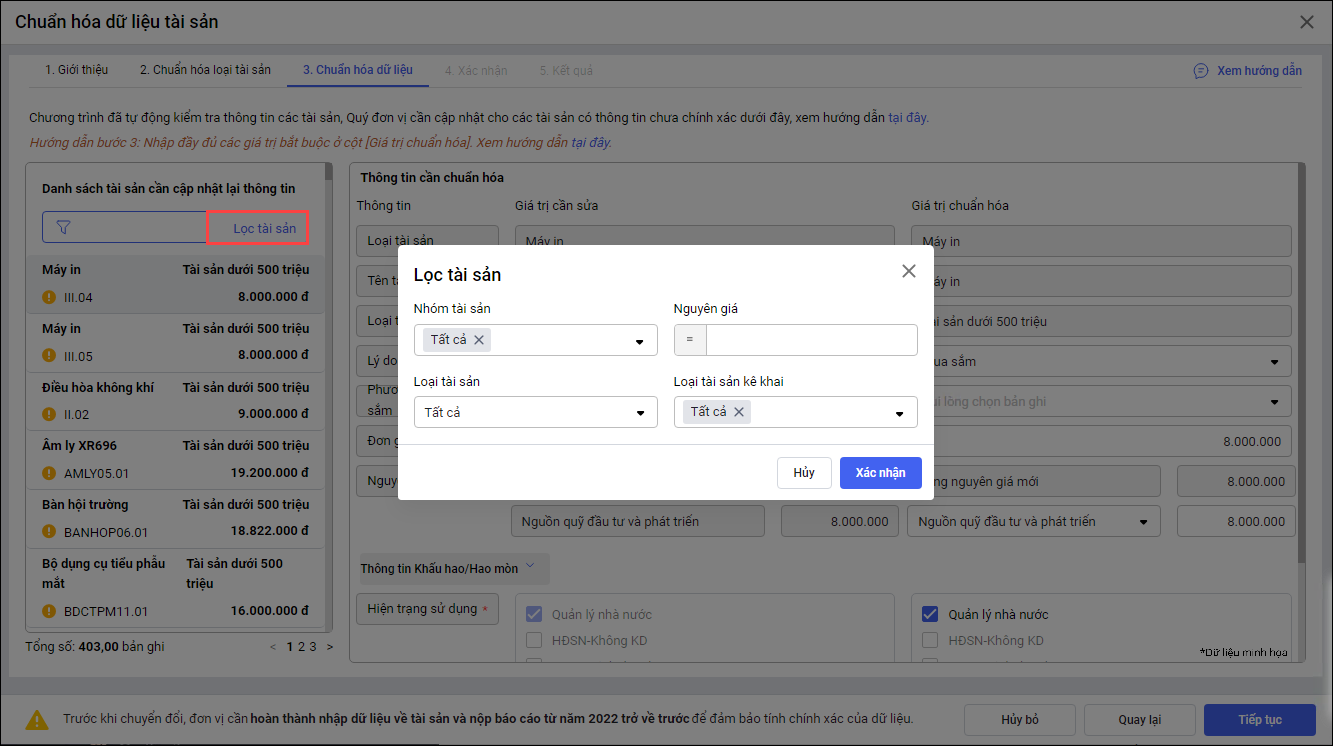Toggle the checked Quản lý nhà nước checkbox
The height and width of the screenshot is (746, 1333).
(929, 614)
